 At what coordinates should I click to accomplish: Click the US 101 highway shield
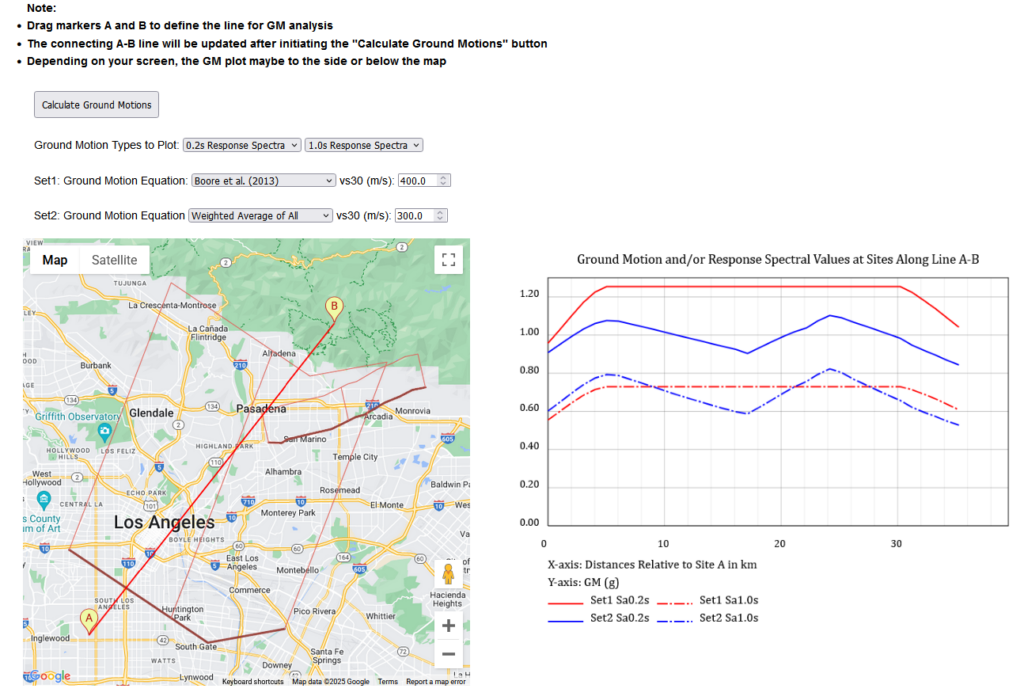pyautogui.click(x=150, y=506)
